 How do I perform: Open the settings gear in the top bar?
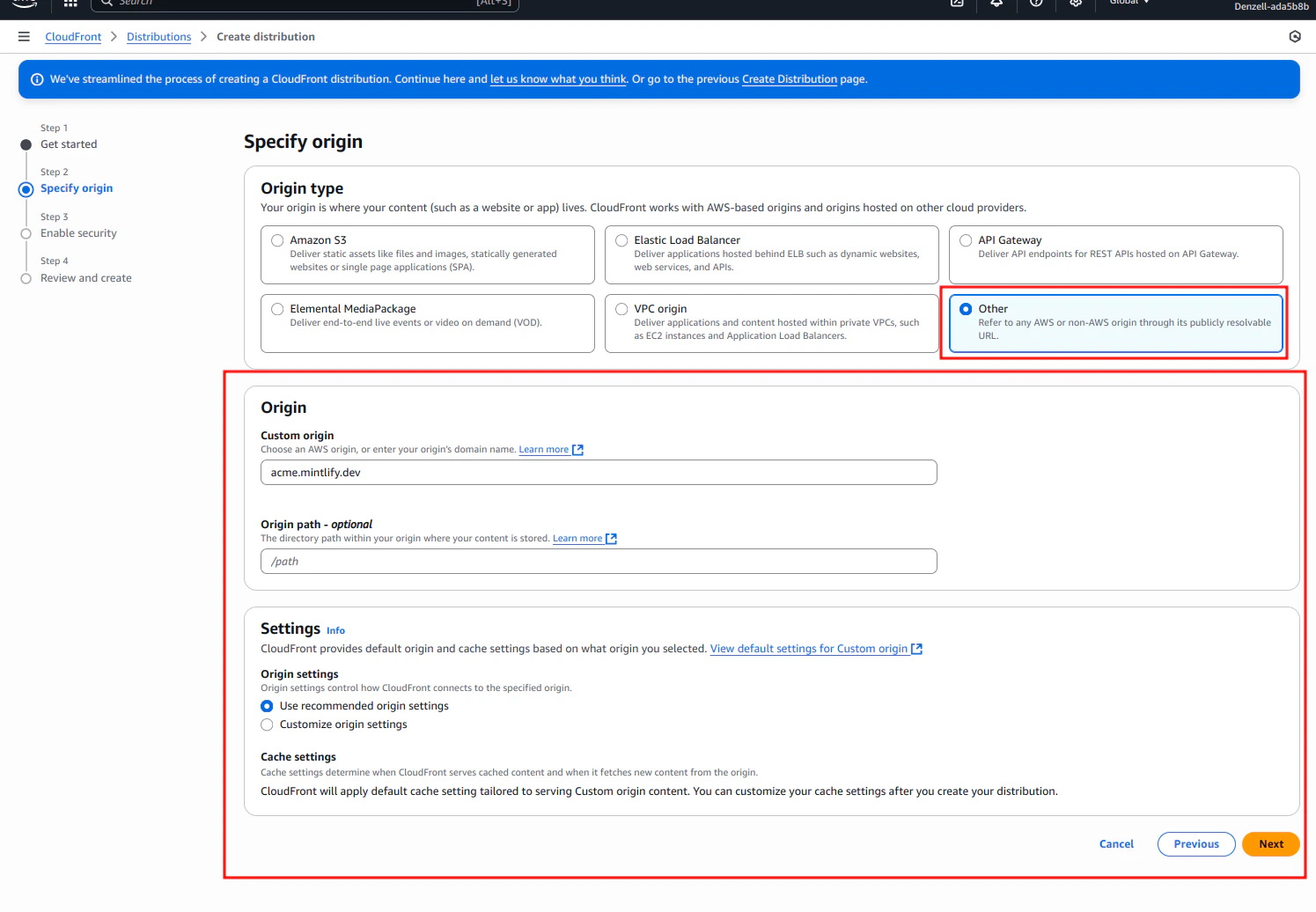(x=1076, y=4)
